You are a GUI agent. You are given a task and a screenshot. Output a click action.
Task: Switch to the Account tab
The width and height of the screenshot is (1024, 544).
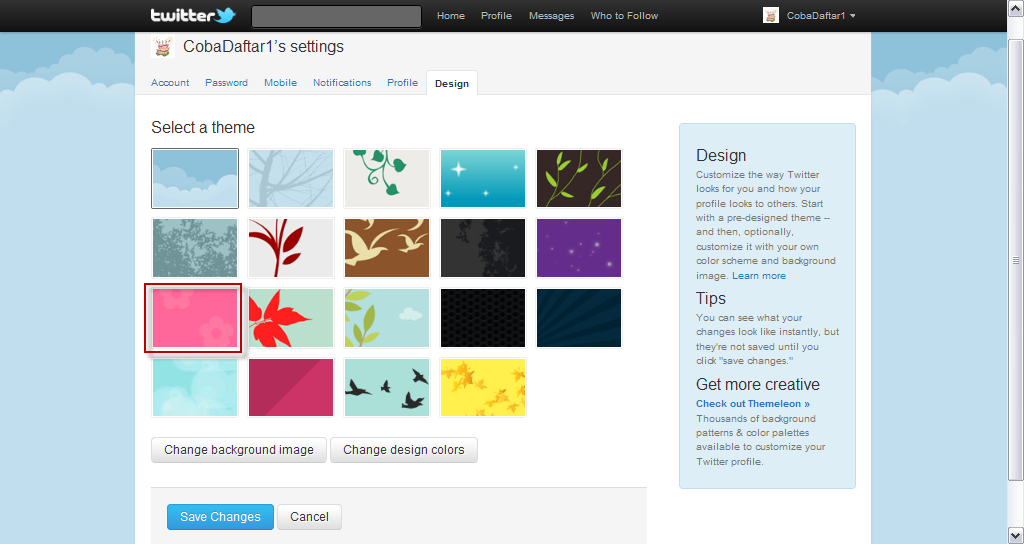tap(170, 83)
